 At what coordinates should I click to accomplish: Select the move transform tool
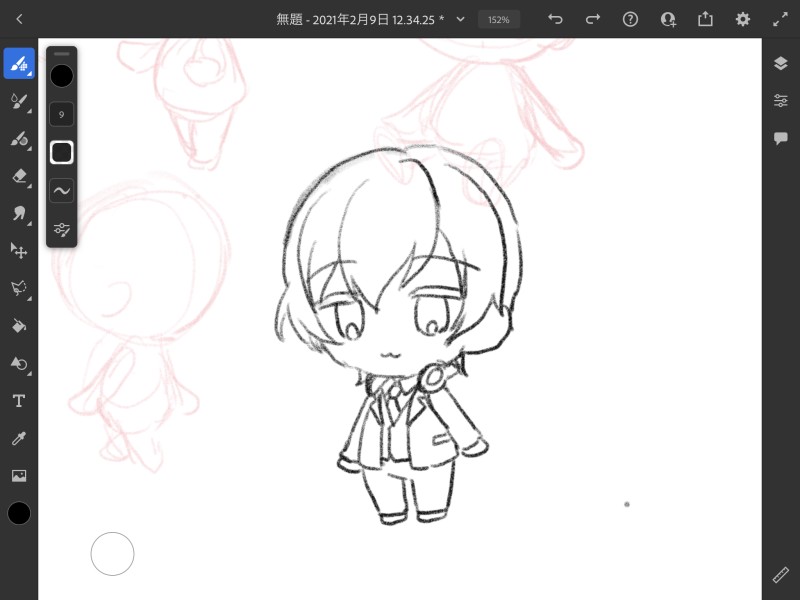pyautogui.click(x=19, y=251)
